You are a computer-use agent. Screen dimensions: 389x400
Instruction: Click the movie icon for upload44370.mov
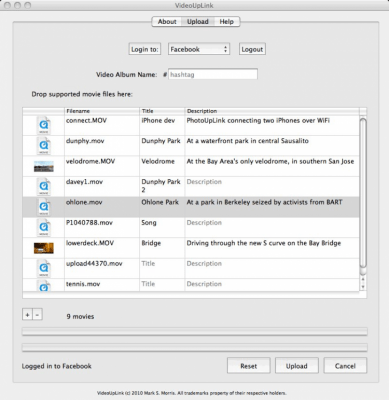click(x=44, y=268)
